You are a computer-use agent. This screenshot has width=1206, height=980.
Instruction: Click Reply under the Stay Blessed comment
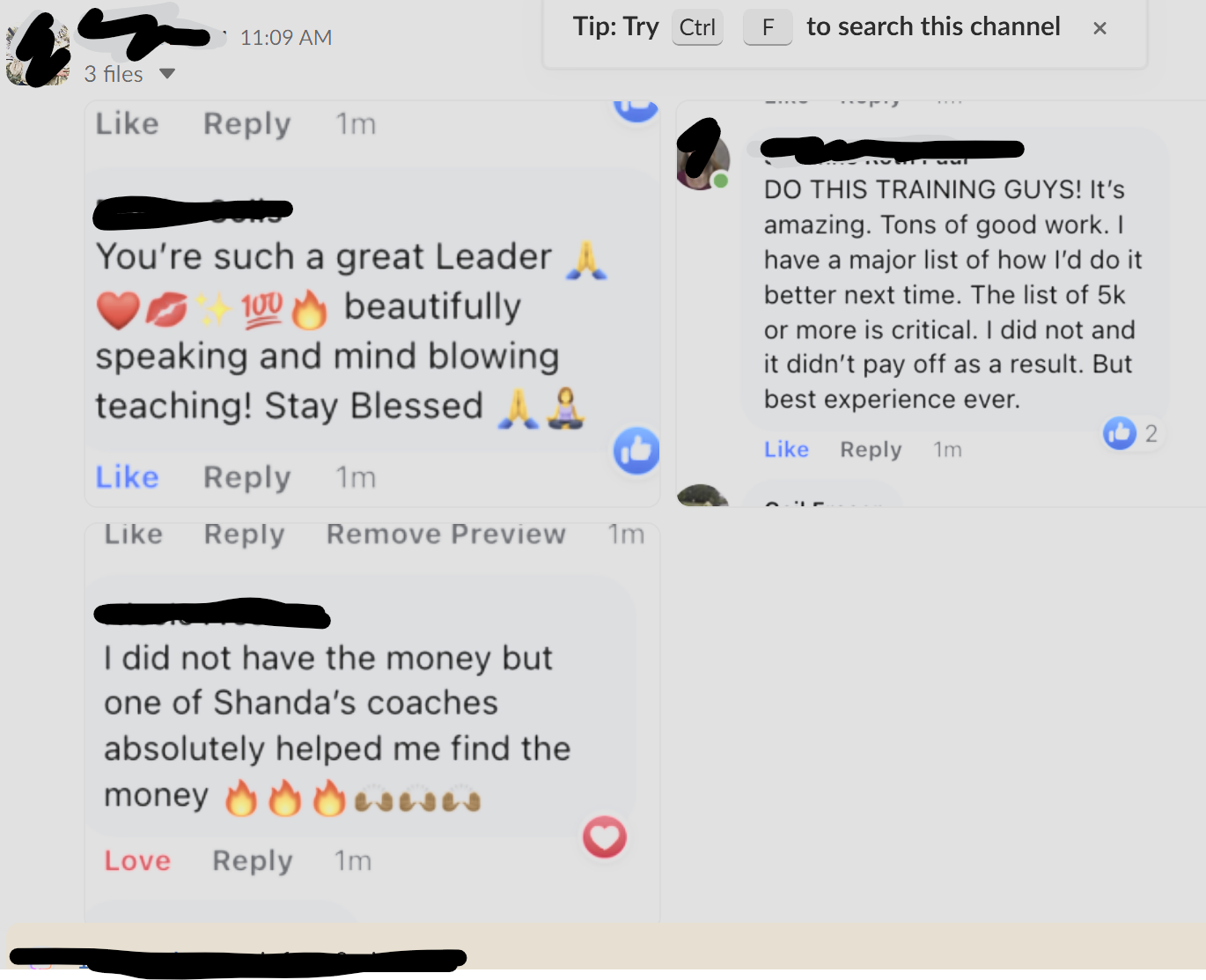point(247,477)
